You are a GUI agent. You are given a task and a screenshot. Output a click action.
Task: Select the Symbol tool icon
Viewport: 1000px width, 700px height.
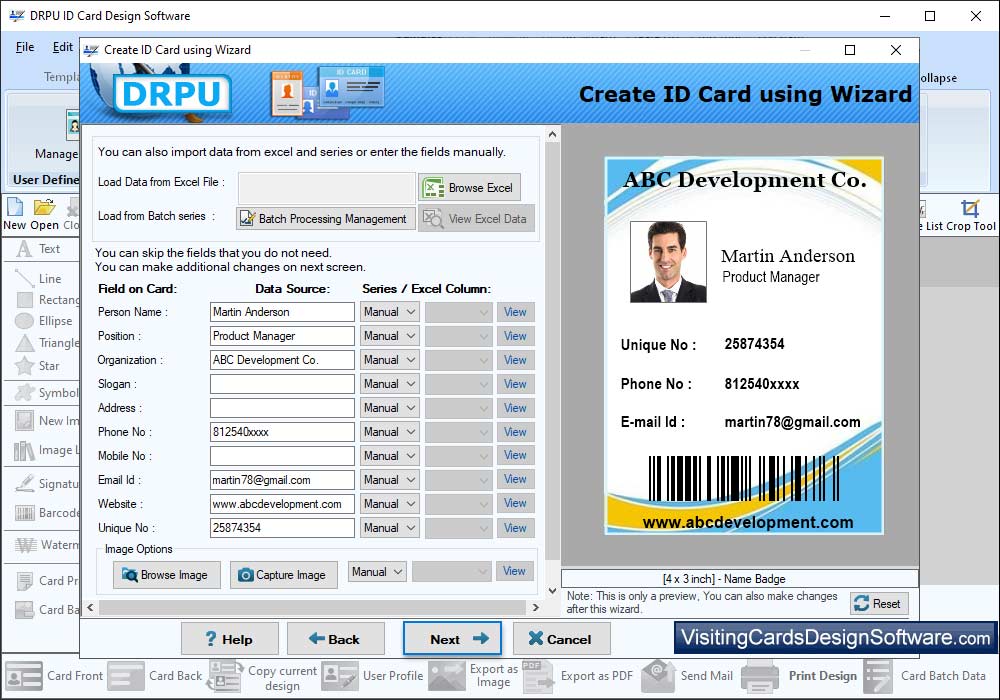[x=26, y=392]
